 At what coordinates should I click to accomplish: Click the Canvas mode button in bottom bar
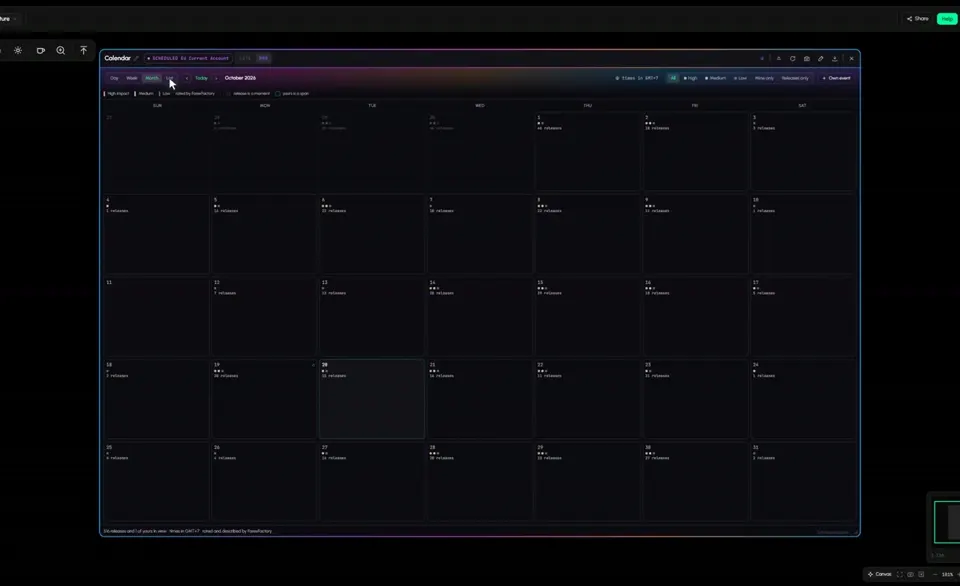pyautogui.click(x=880, y=574)
